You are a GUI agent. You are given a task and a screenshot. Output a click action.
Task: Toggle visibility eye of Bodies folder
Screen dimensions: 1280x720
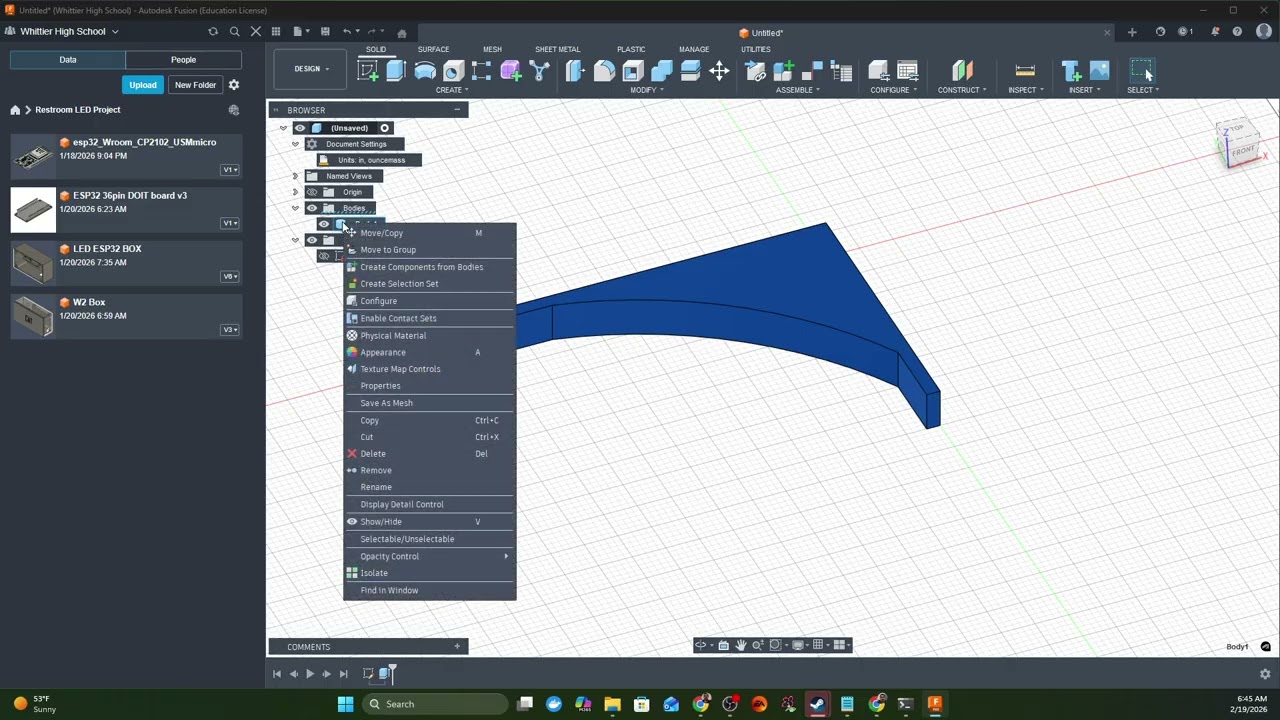click(x=312, y=208)
